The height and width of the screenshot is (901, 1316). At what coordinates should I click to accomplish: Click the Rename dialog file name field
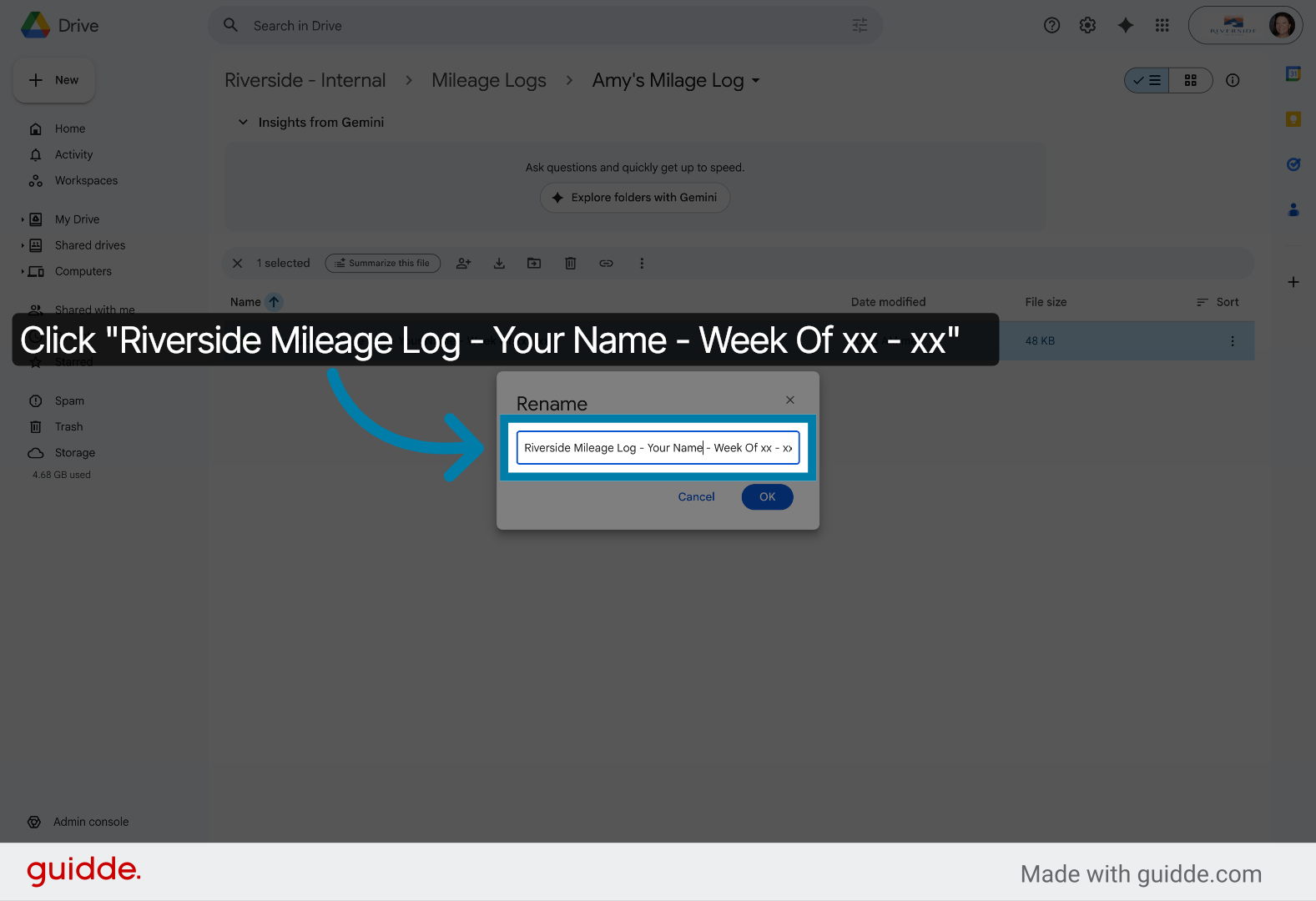coord(658,448)
